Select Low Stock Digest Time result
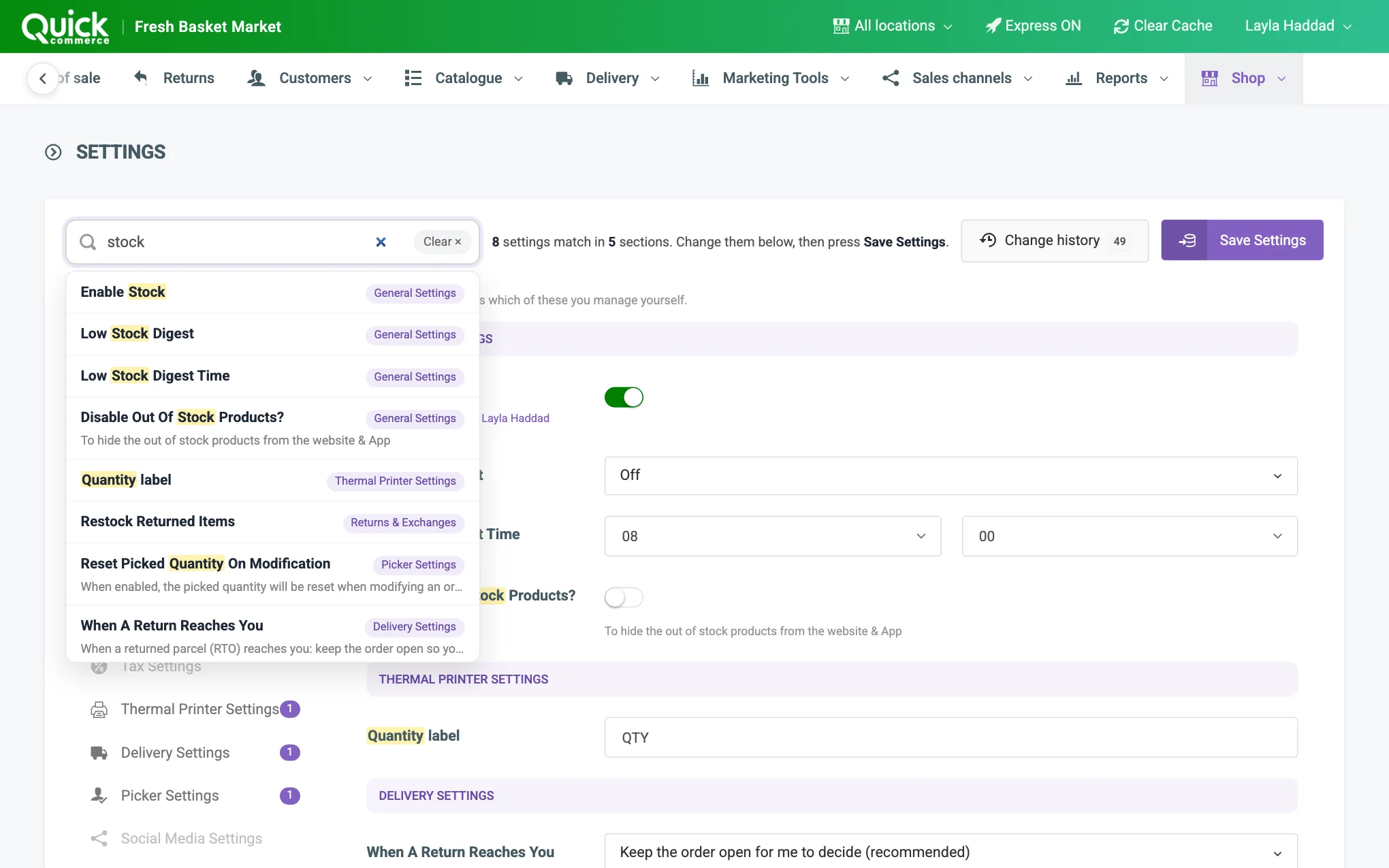 click(272, 376)
